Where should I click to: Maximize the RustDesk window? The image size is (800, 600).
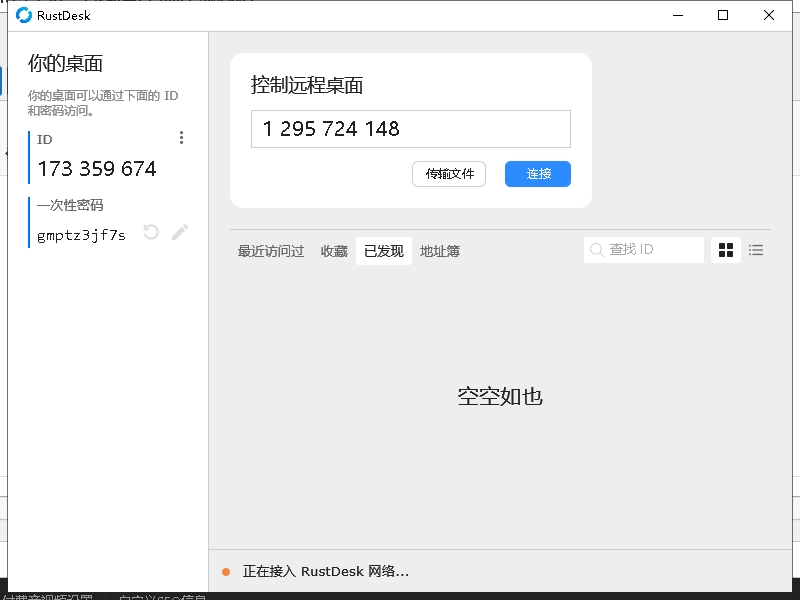pyautogui.click(x=723, y=15)
